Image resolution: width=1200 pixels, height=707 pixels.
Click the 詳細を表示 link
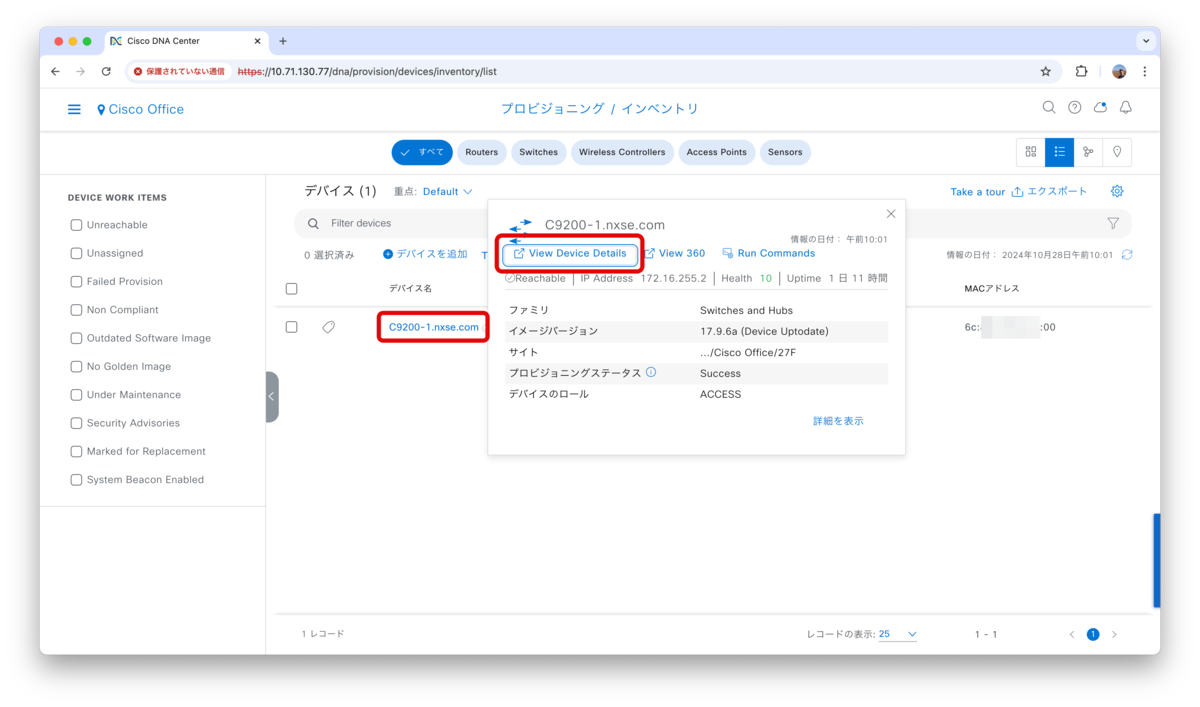pos(838,421)
